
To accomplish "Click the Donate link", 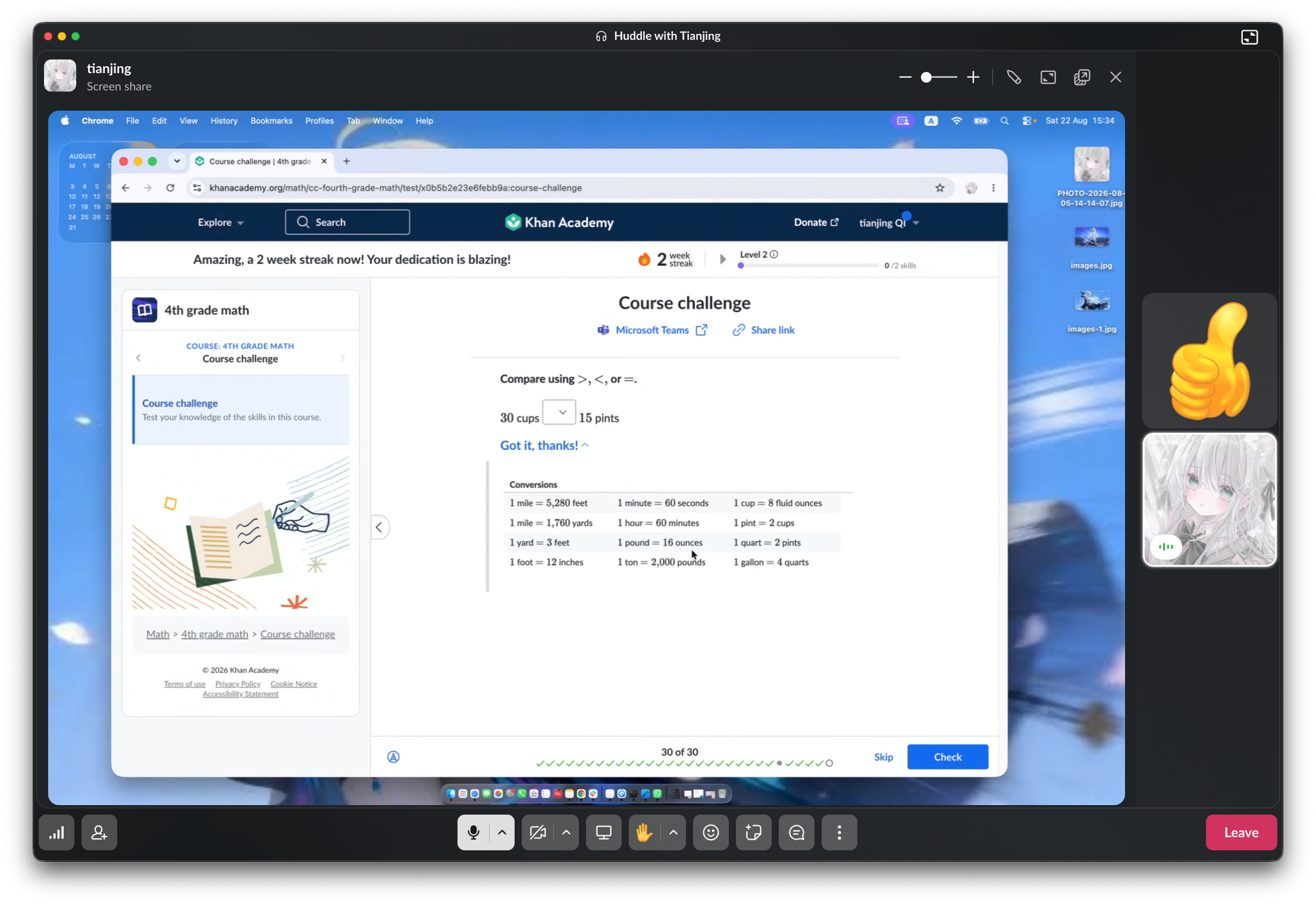I will pos(816,222).
